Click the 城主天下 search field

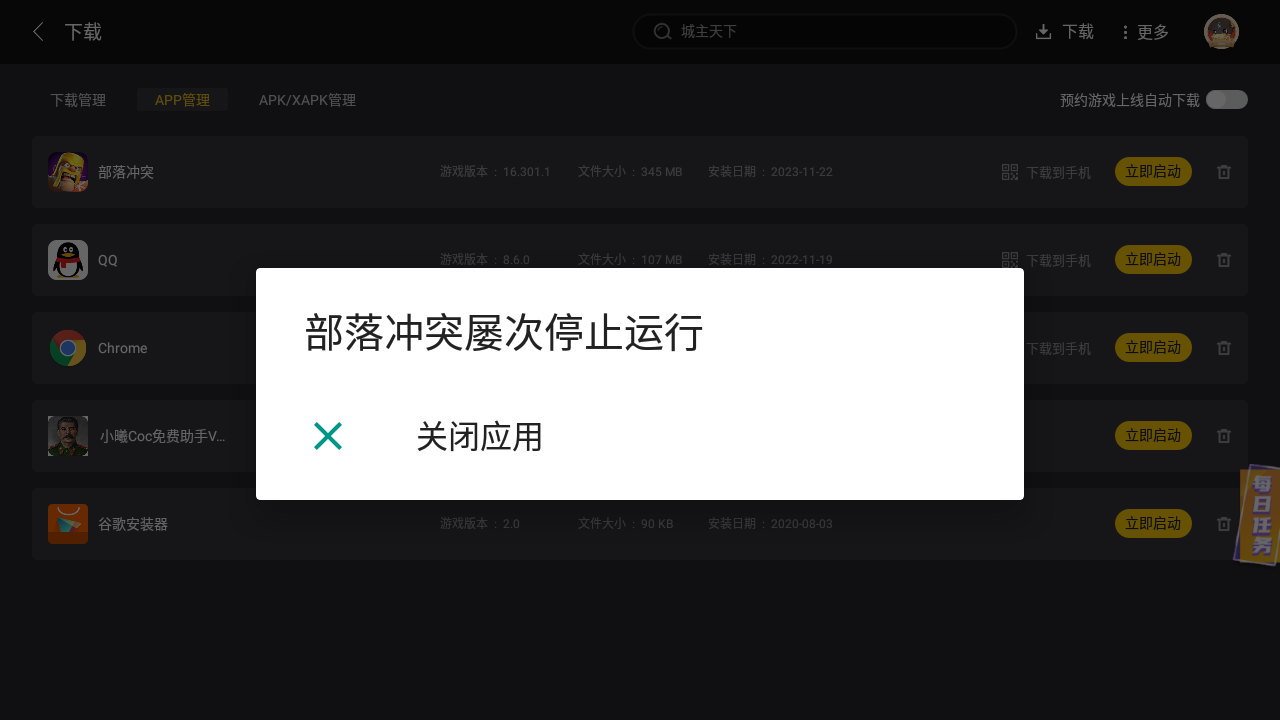(825, 32)
